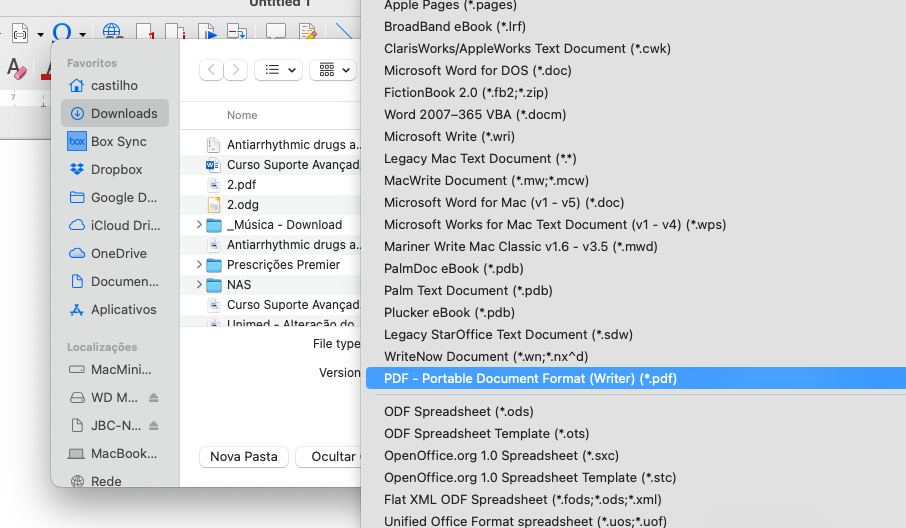Go back using the left arrow
The height and width of the screenshot is (528, 906).
211,70
